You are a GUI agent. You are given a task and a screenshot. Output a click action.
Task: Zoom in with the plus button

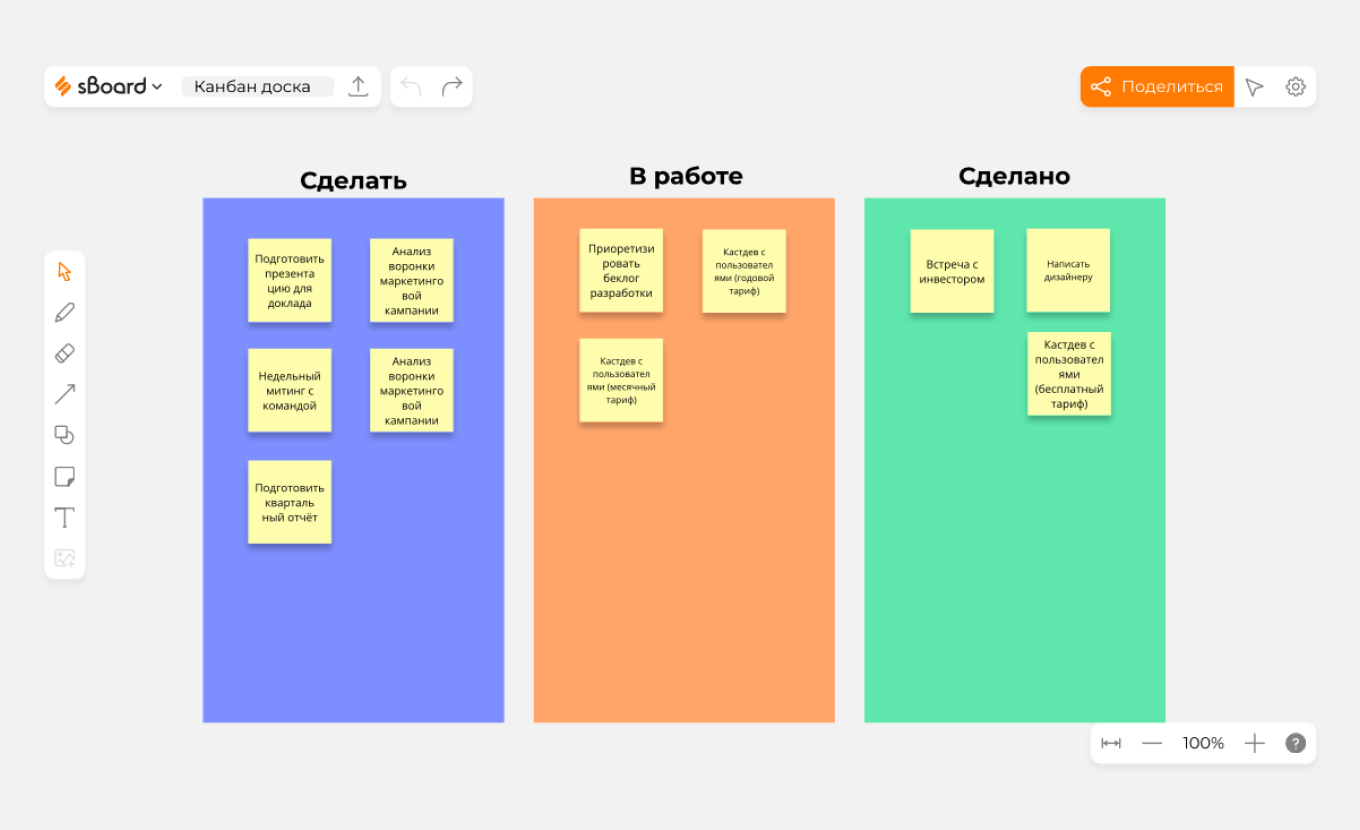tap(1254, 743)
